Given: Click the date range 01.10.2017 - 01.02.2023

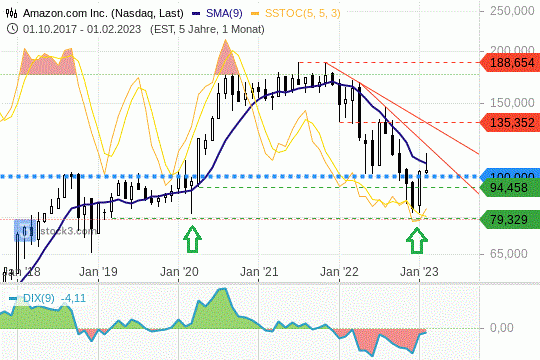Looking at the screenshot, I should coord(82,29).
